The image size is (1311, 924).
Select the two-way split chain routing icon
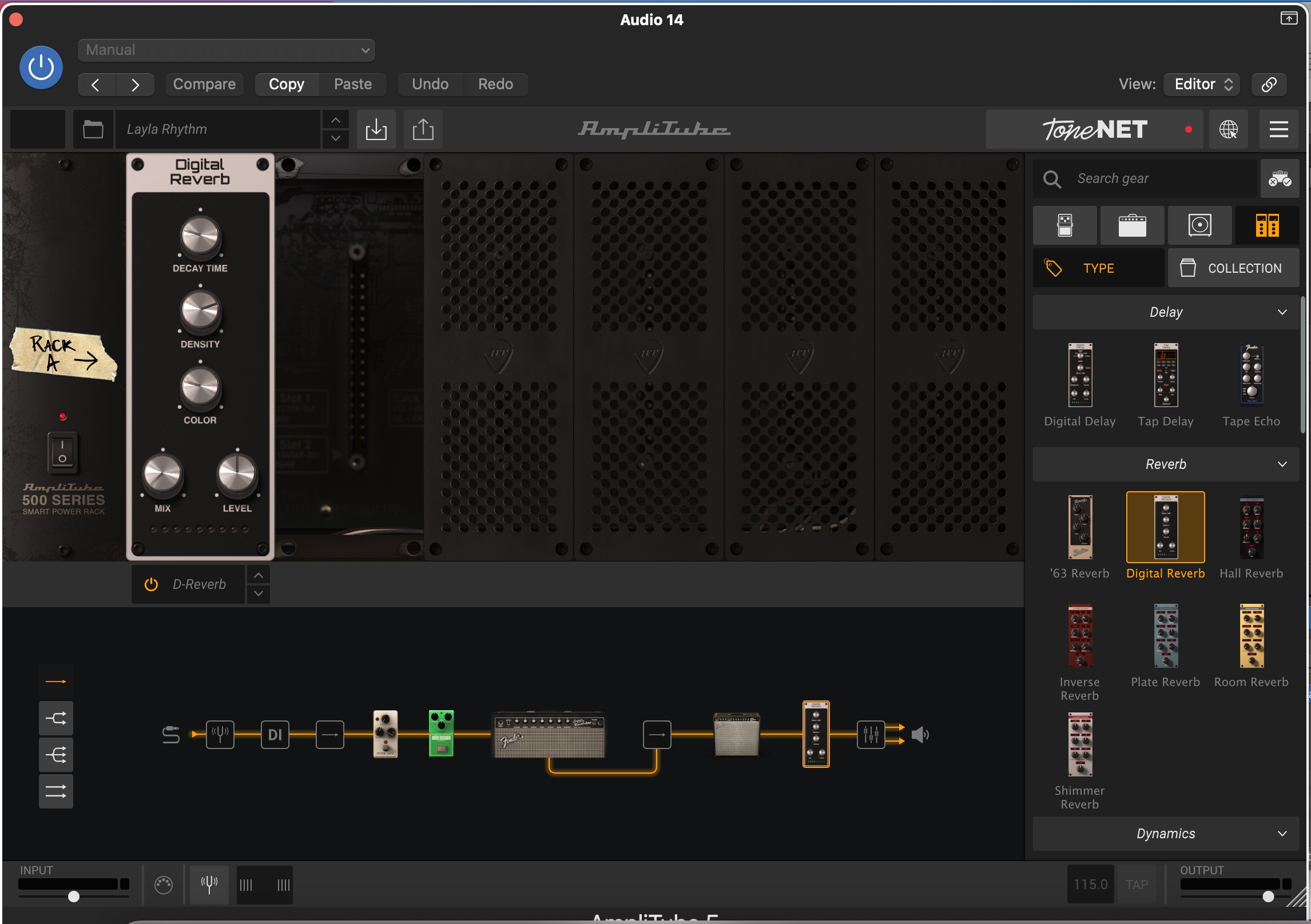point(55,718)
